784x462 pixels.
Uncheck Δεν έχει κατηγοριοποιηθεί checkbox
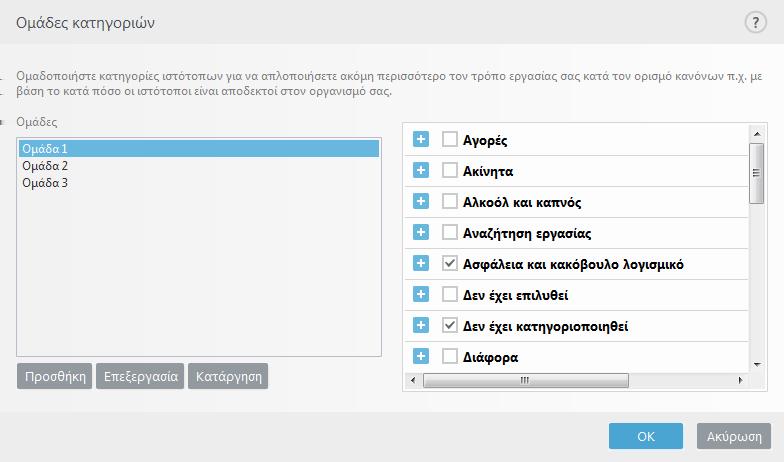click(450, 325)
